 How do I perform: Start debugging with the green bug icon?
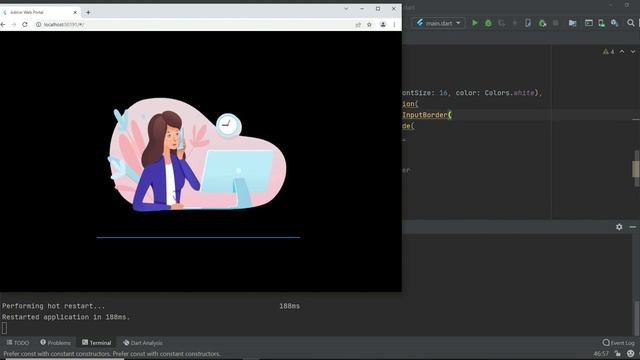coord(488,23)
